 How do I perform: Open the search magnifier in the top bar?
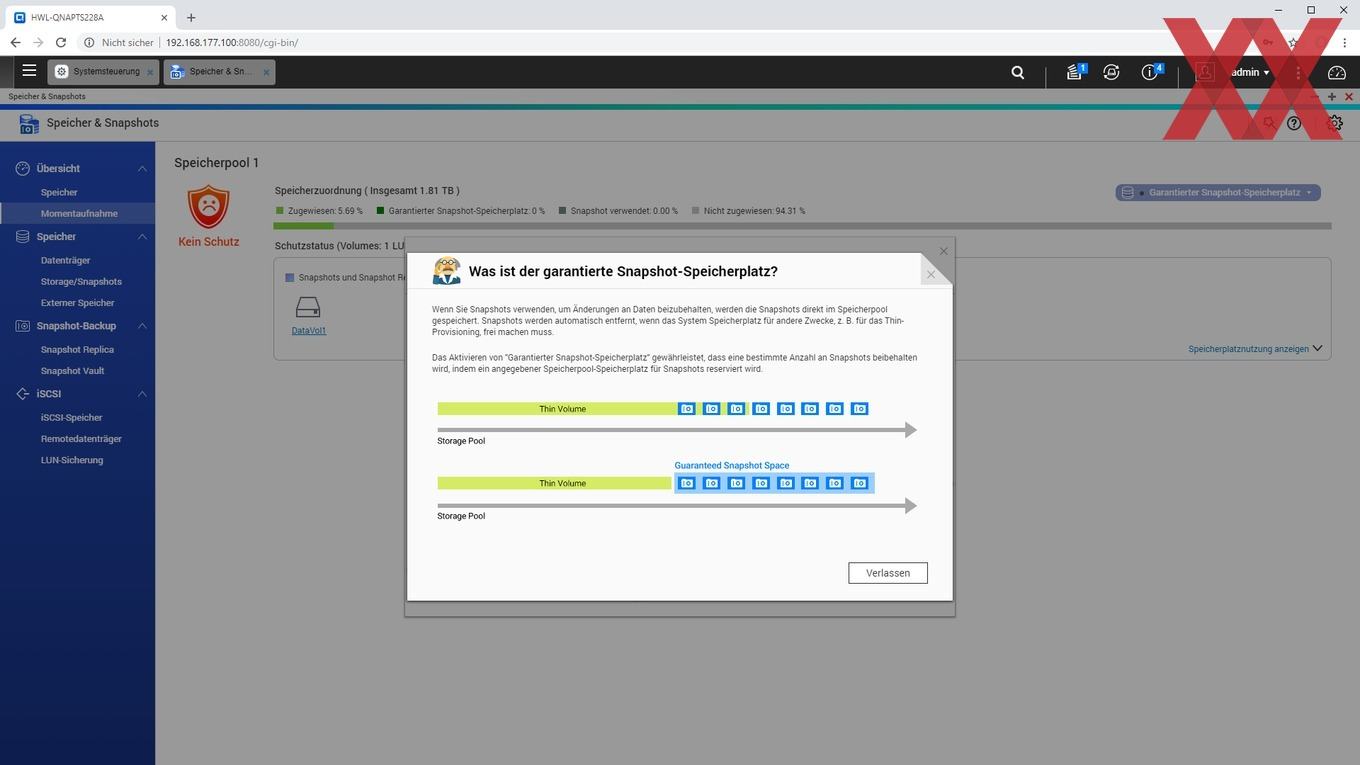point(1018,72)
